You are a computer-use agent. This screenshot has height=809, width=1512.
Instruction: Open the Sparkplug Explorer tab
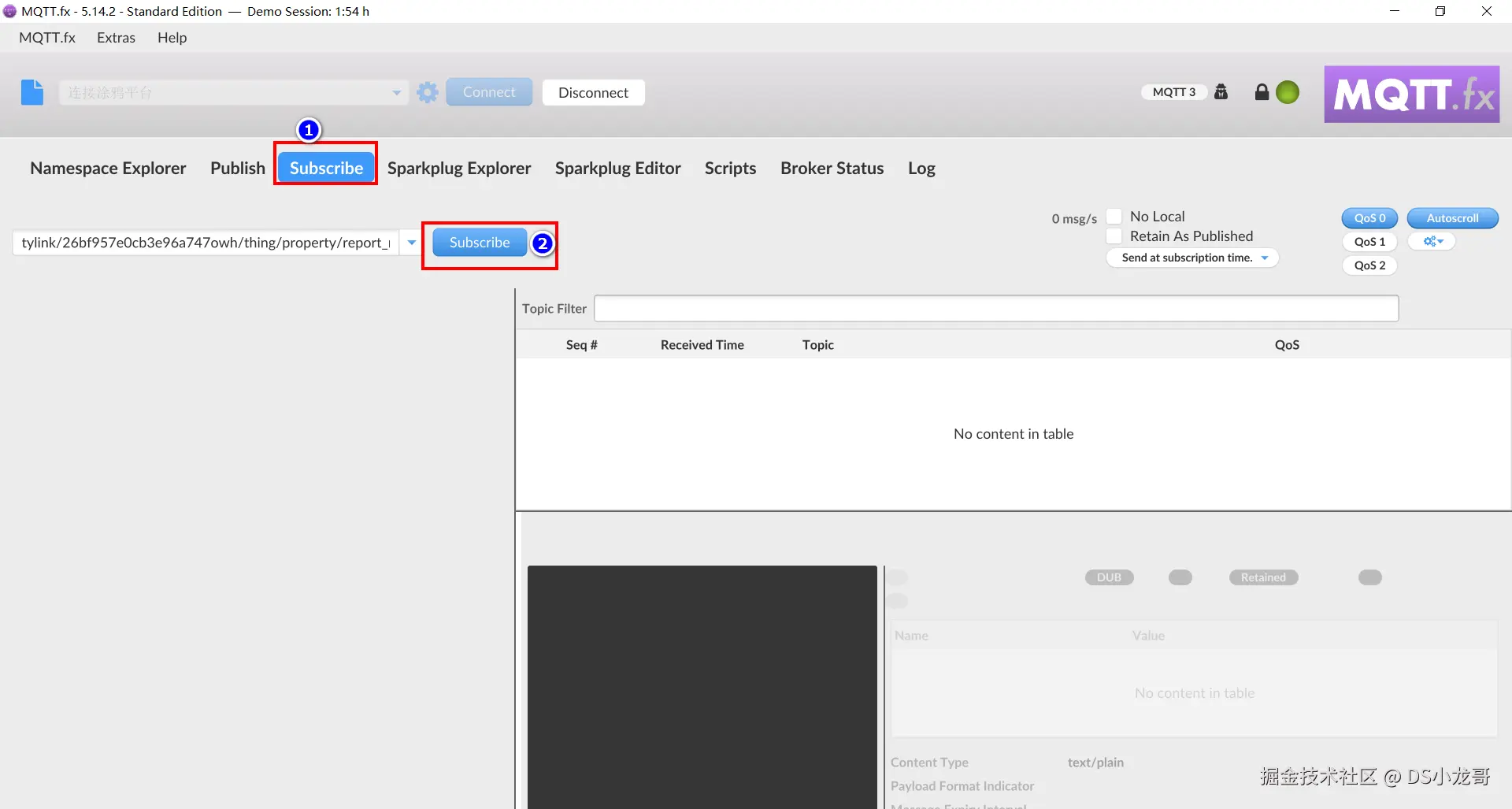[x=459, y=168]
